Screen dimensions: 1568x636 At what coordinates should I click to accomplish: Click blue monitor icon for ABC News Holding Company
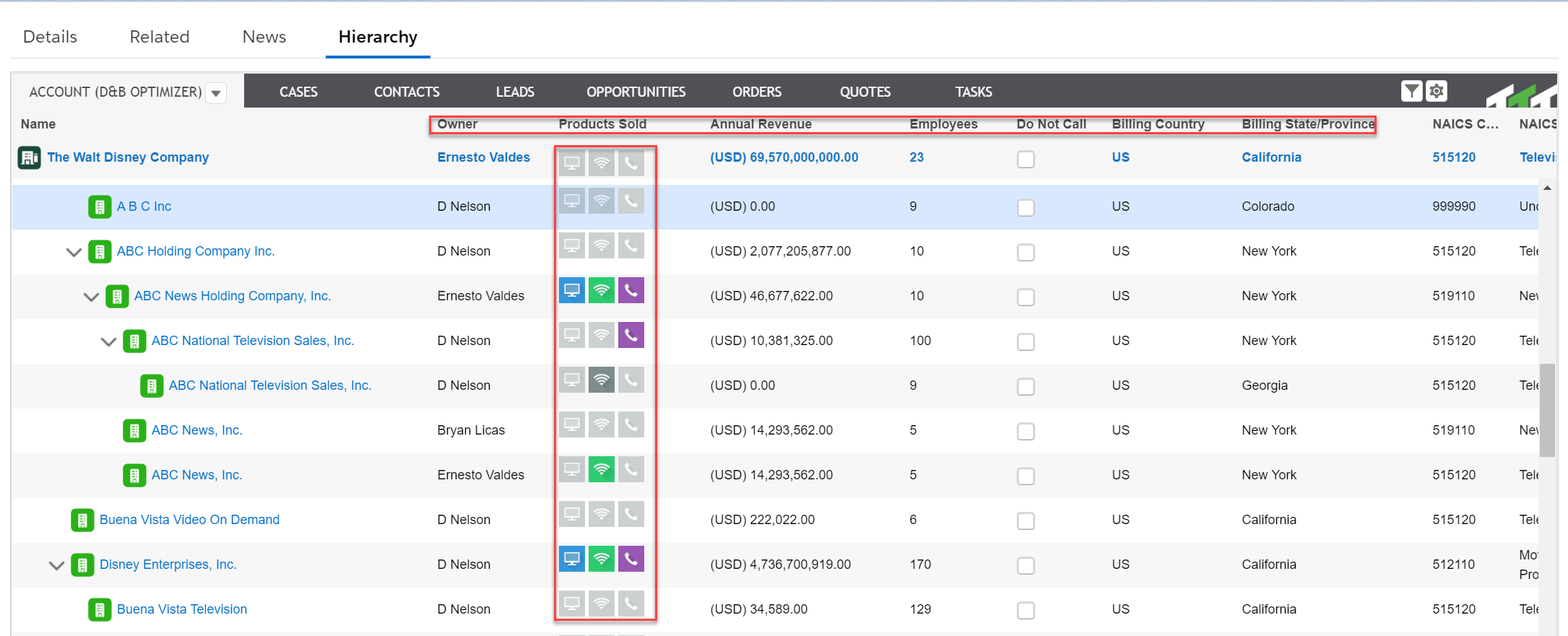pyautogui.click(x=571, y=290)
